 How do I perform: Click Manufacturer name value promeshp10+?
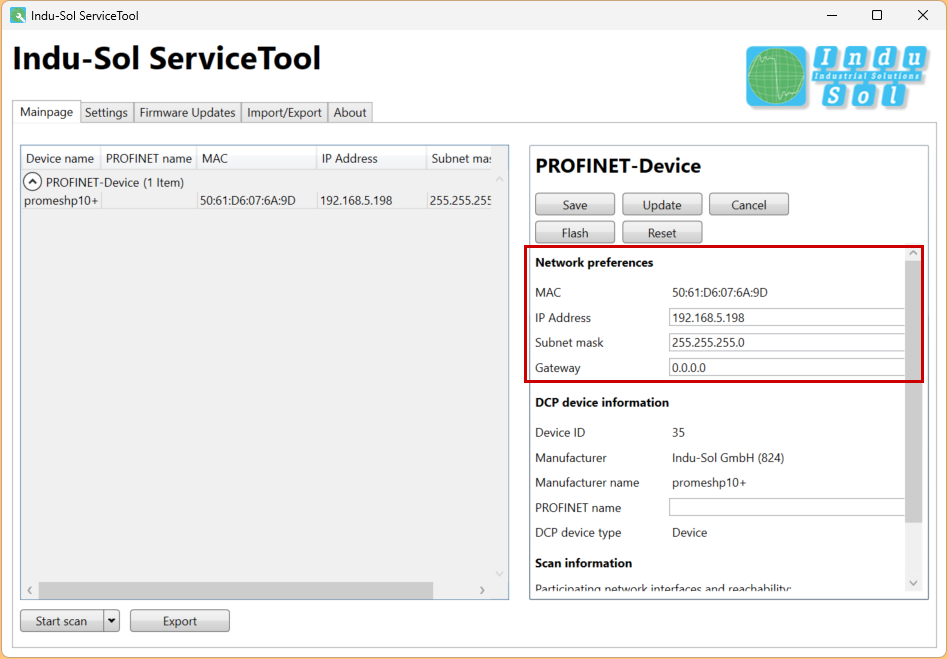pyautogui.click(x=709, y=482)
